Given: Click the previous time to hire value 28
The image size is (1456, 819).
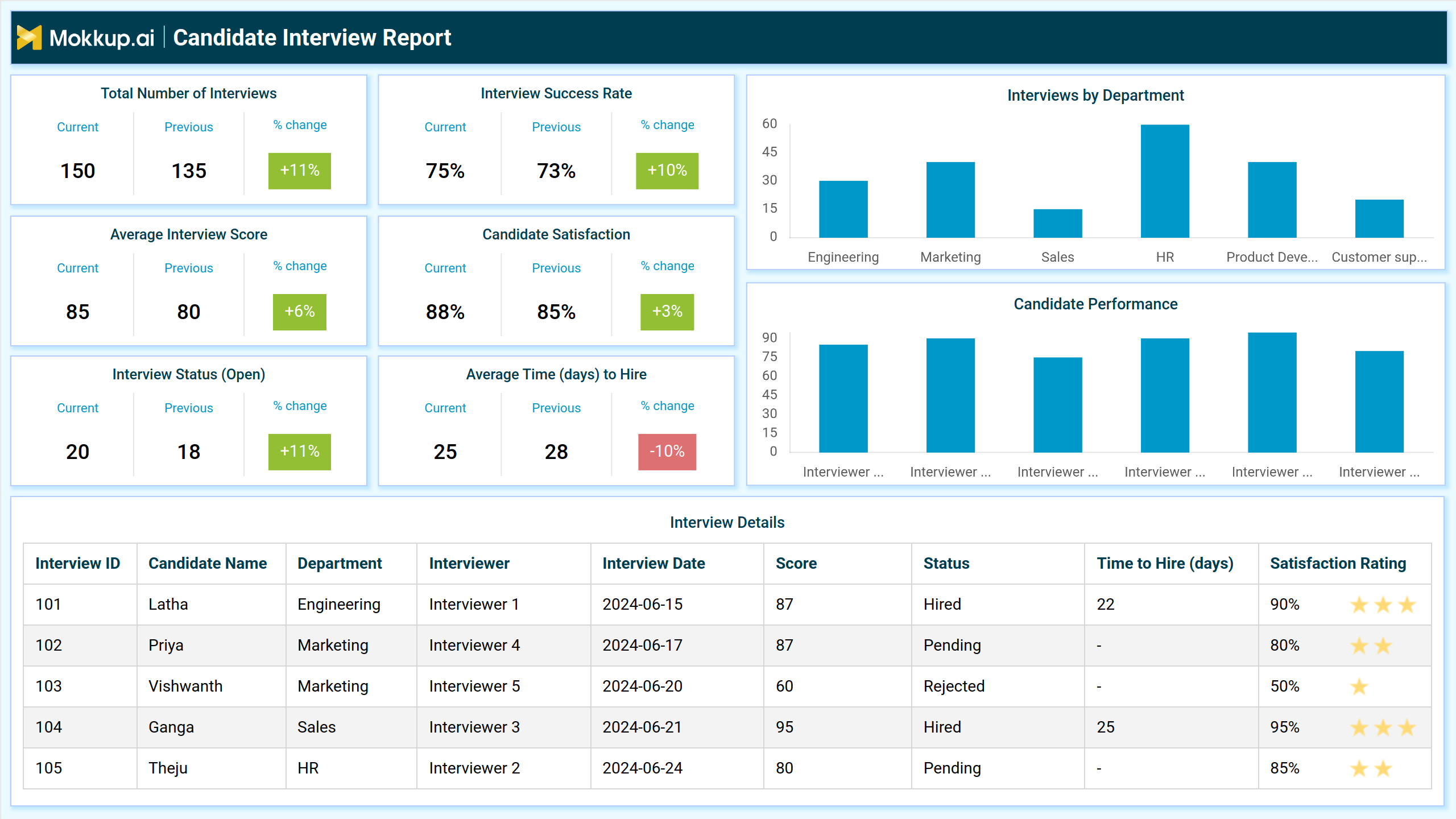Looking at the screenshot, I should pos(556,452).
